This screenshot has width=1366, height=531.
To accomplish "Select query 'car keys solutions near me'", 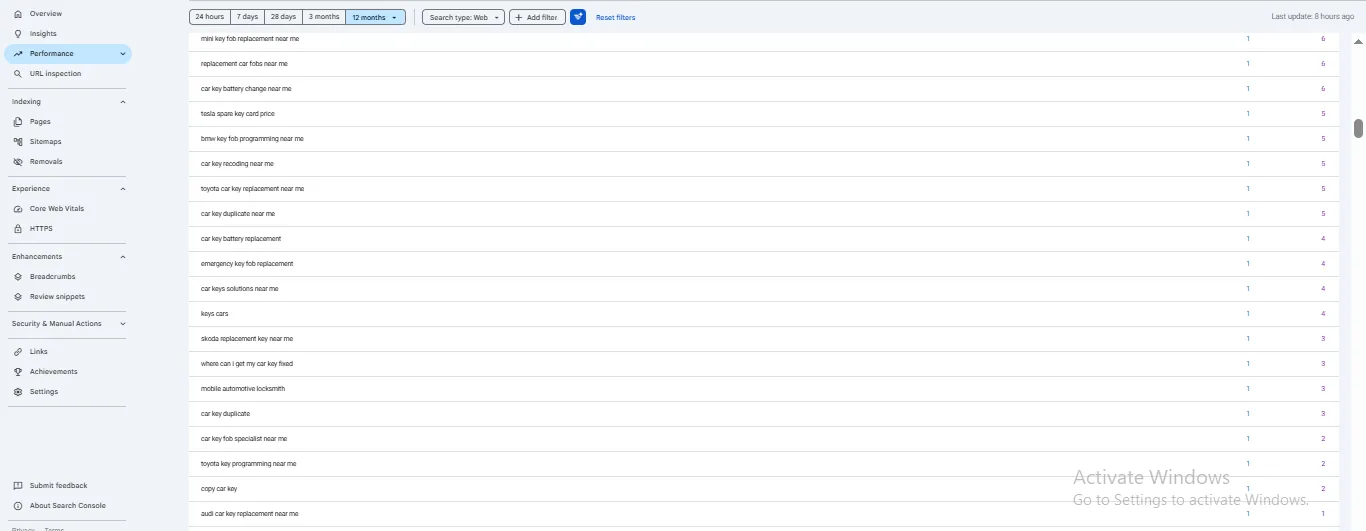I will [x=240, y=289].
